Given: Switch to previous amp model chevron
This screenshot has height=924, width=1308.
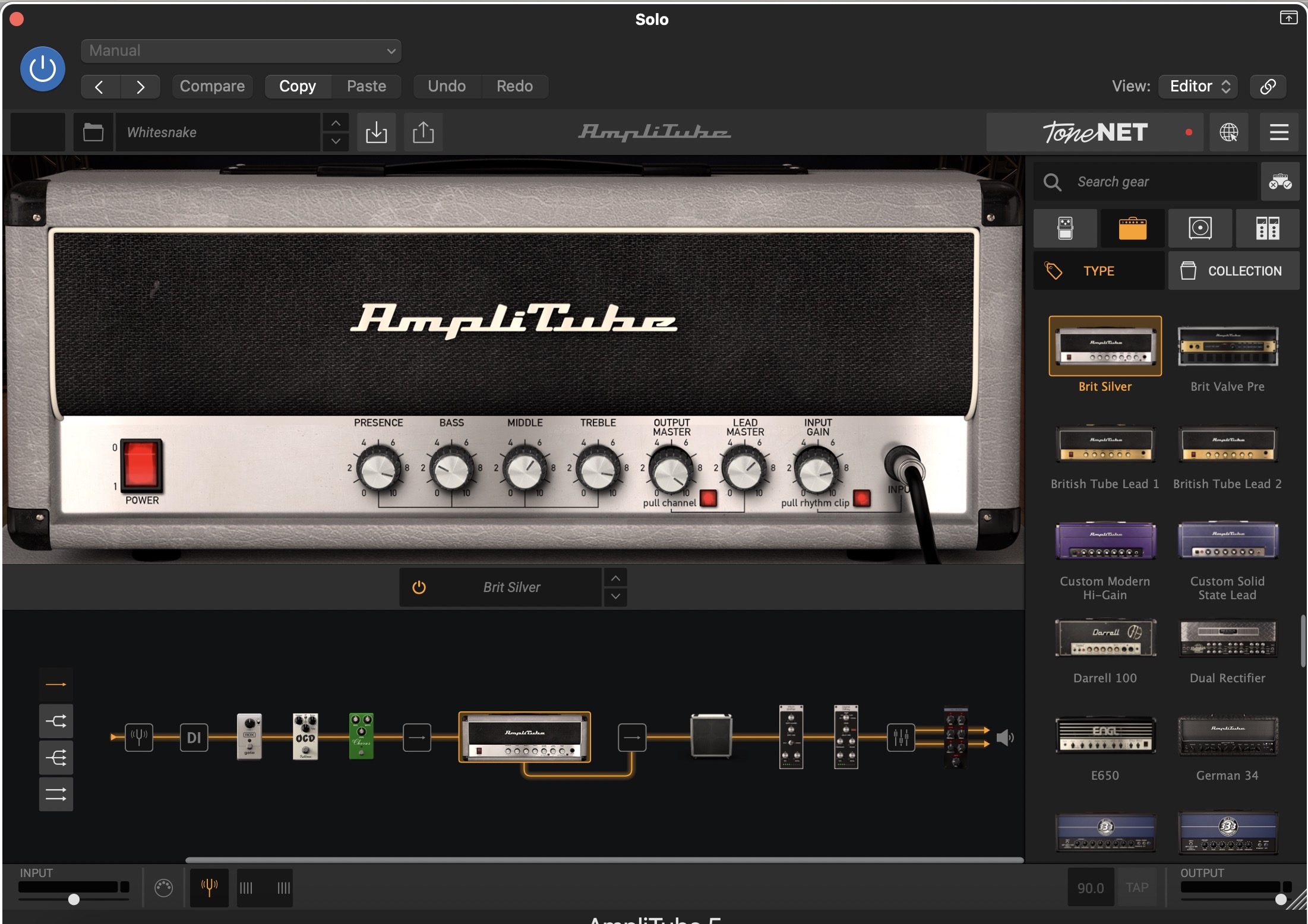Looking at the screenshot, I should [615, 578].
